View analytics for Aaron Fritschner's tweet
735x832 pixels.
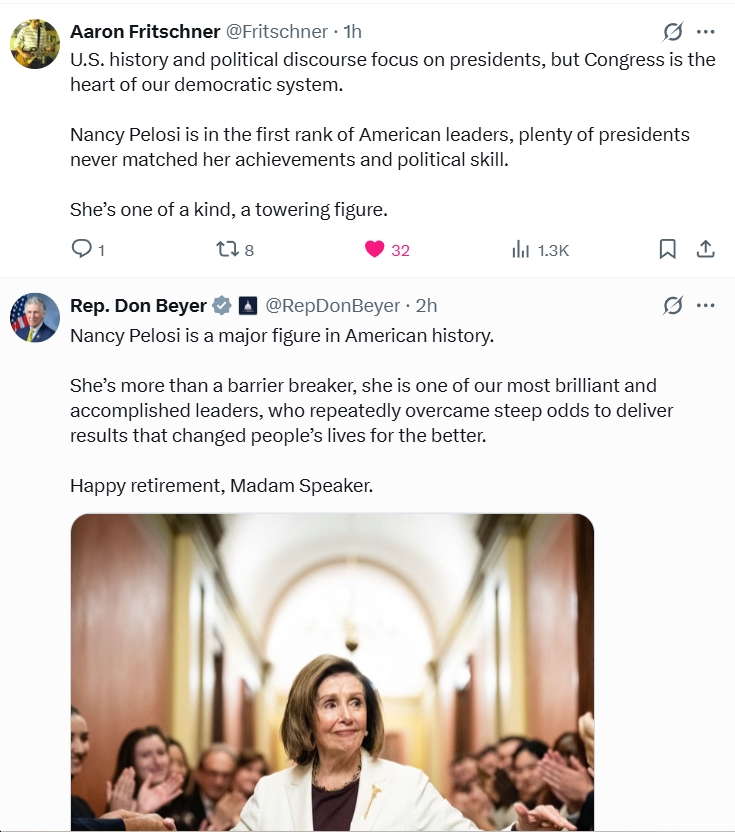point(521,249)
